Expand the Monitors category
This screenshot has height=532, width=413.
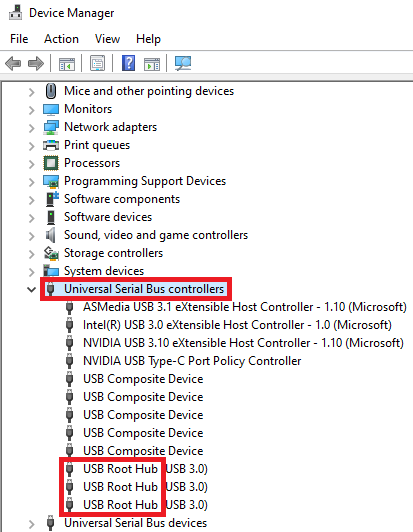point(32,110)
